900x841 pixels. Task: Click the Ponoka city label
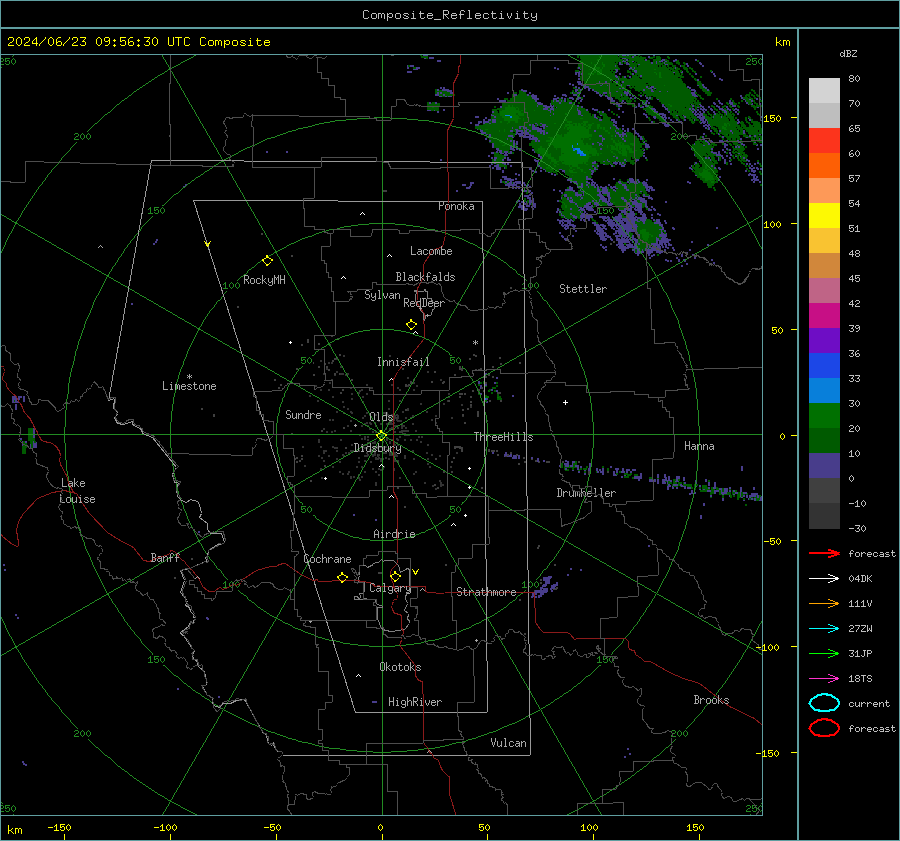456,206
